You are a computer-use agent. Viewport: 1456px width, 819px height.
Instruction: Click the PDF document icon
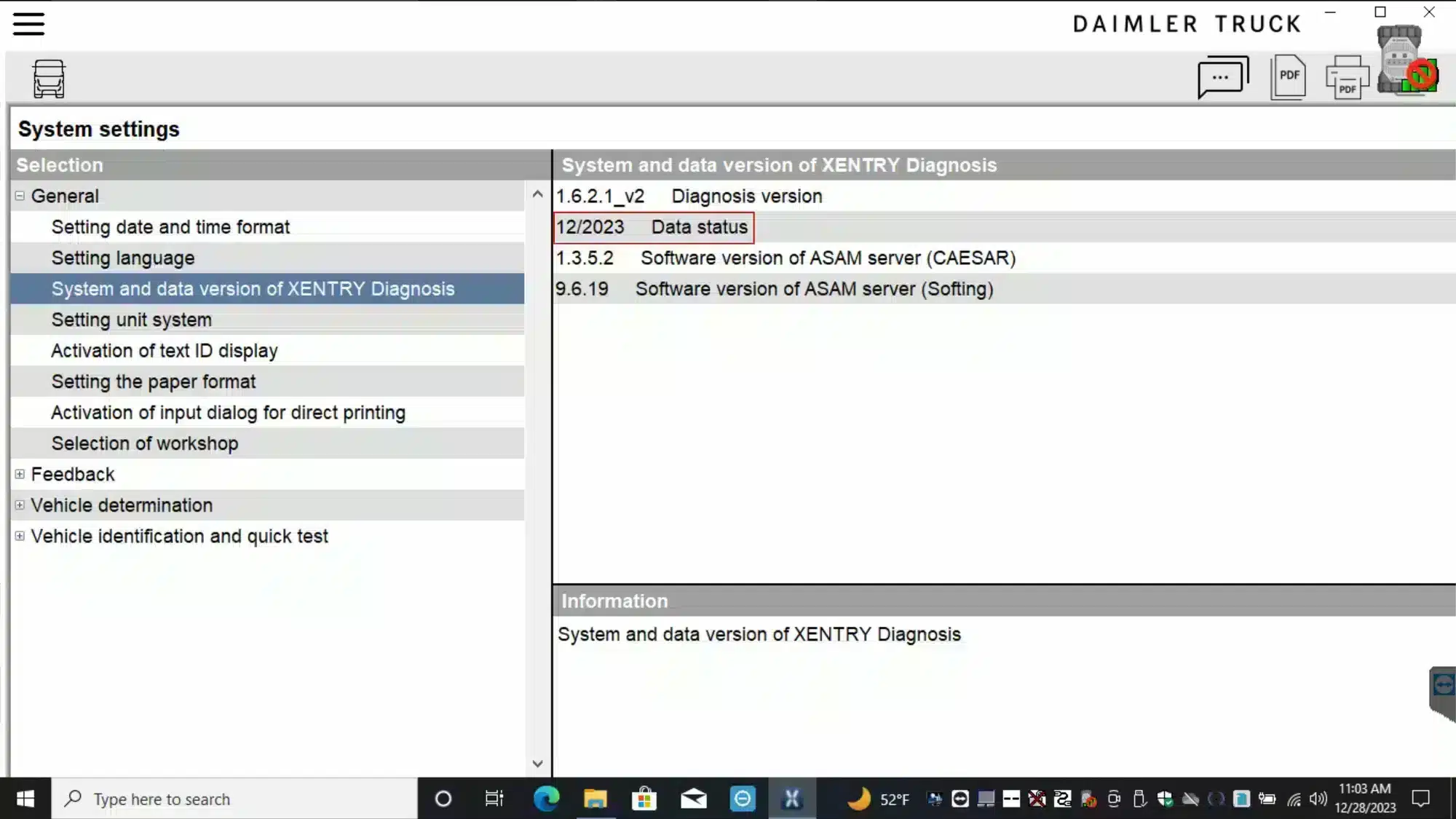tap(1289, 77)
